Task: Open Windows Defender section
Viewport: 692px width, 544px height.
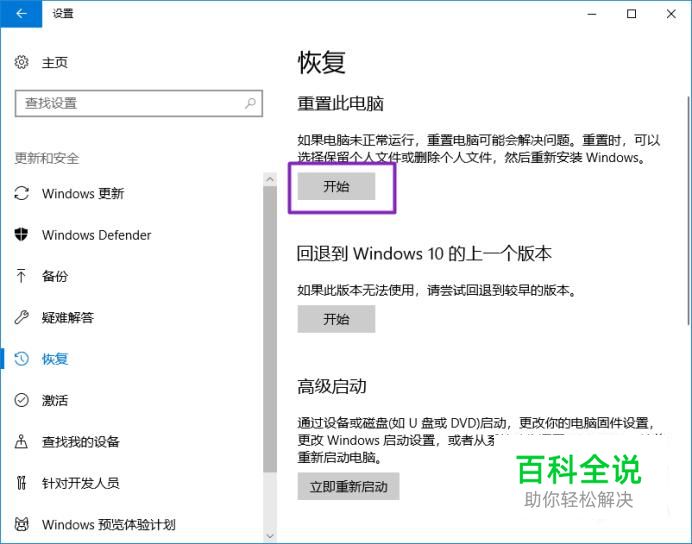Action: click(97, 235)
